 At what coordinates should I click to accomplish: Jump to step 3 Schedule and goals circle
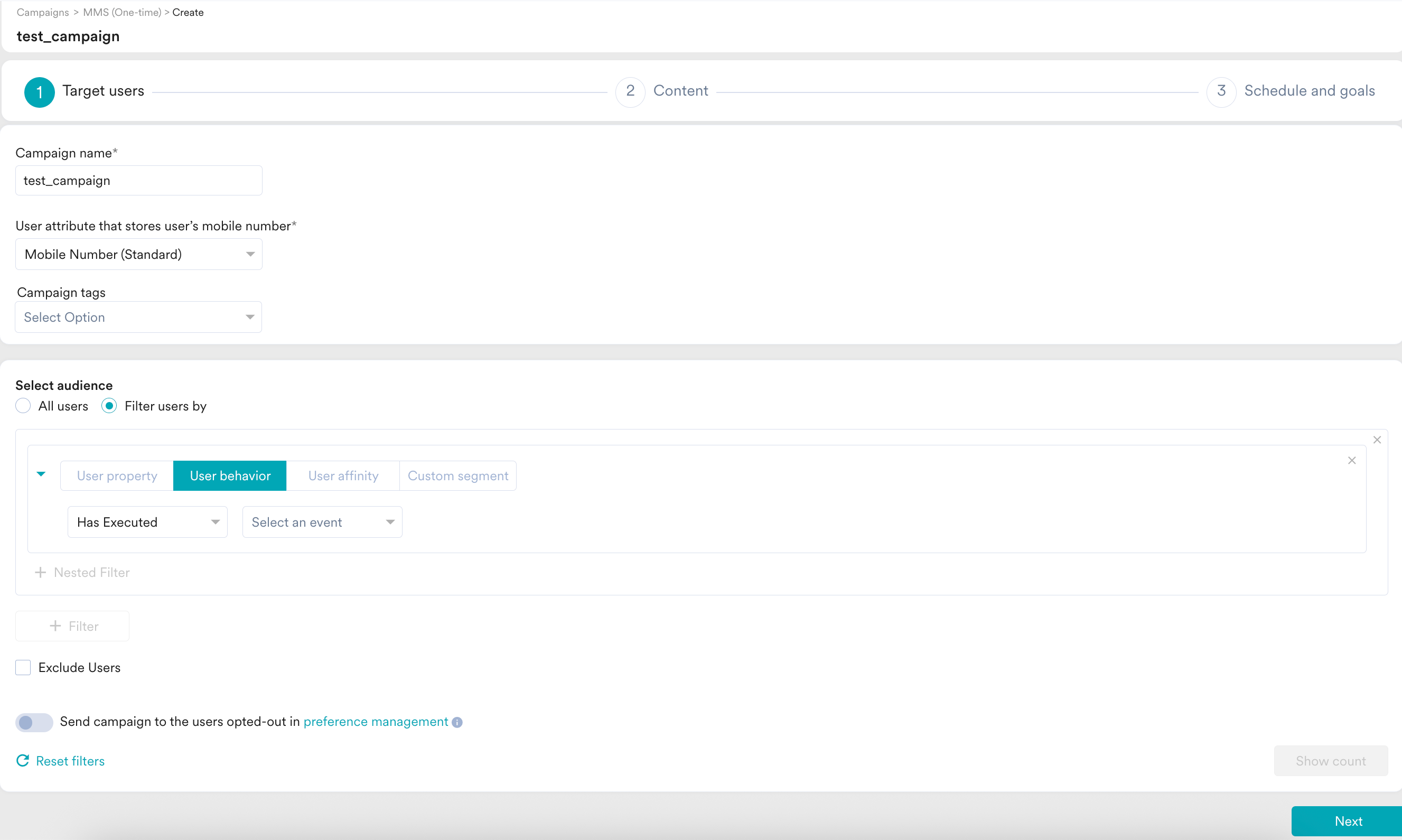click(1221, 92)
